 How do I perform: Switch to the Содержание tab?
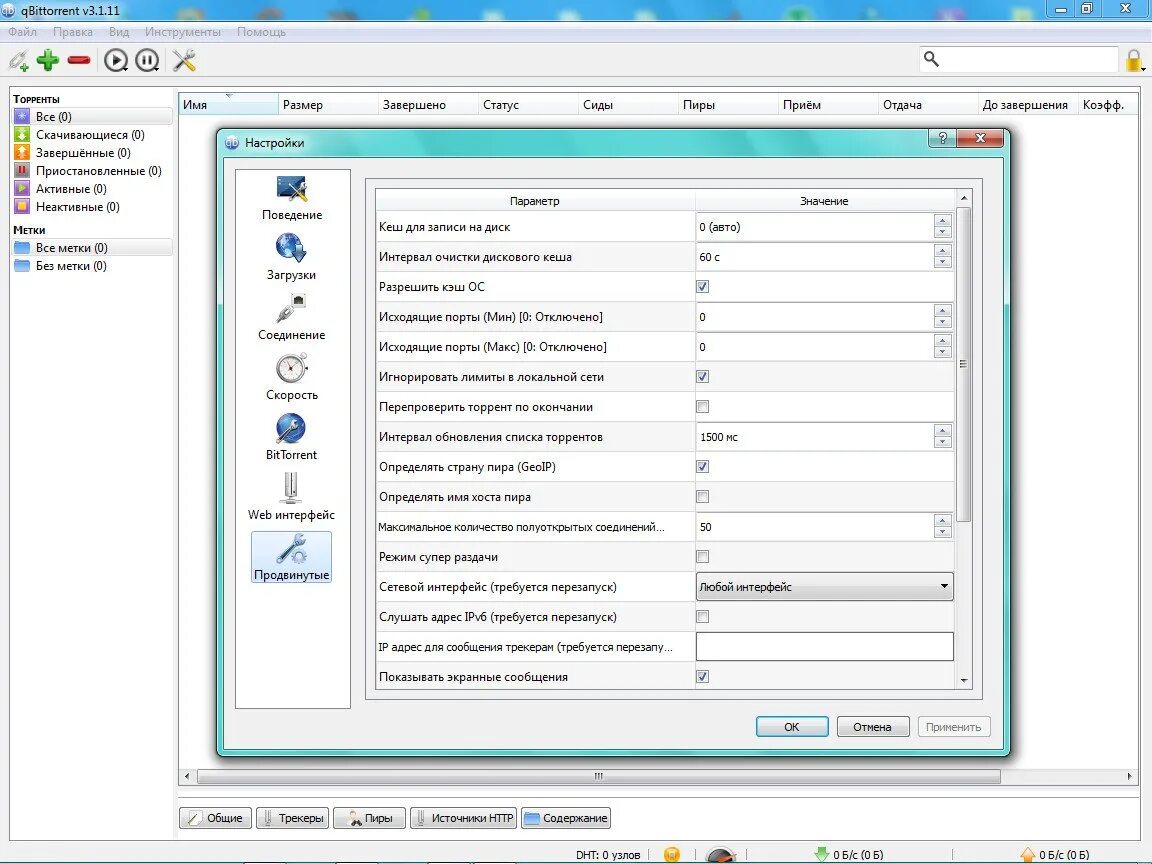tap(566, 818)
